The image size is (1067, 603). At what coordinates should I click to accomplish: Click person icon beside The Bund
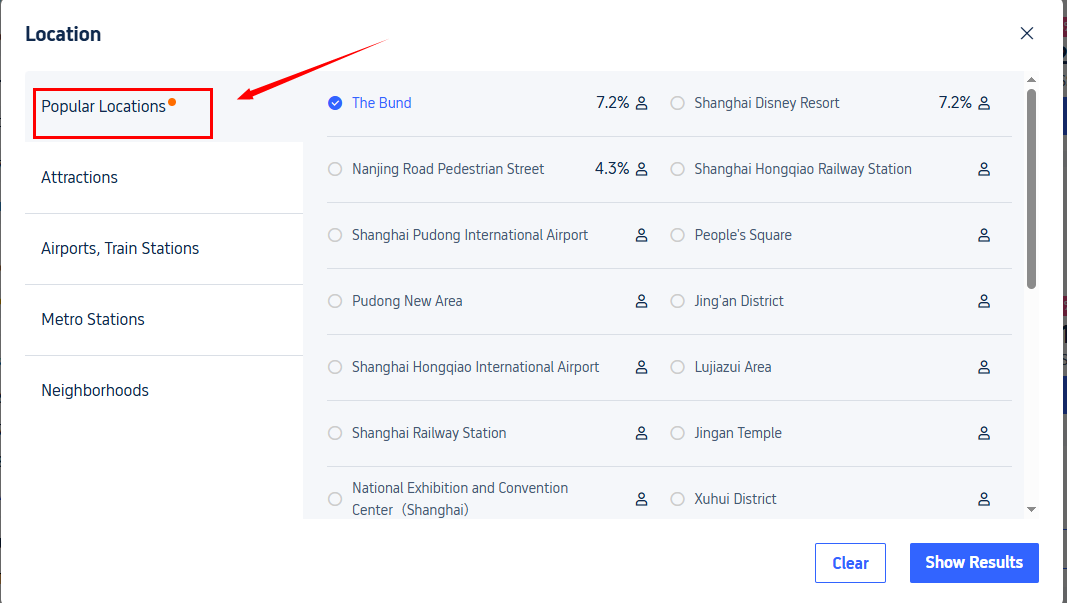[x=642, y=103]
